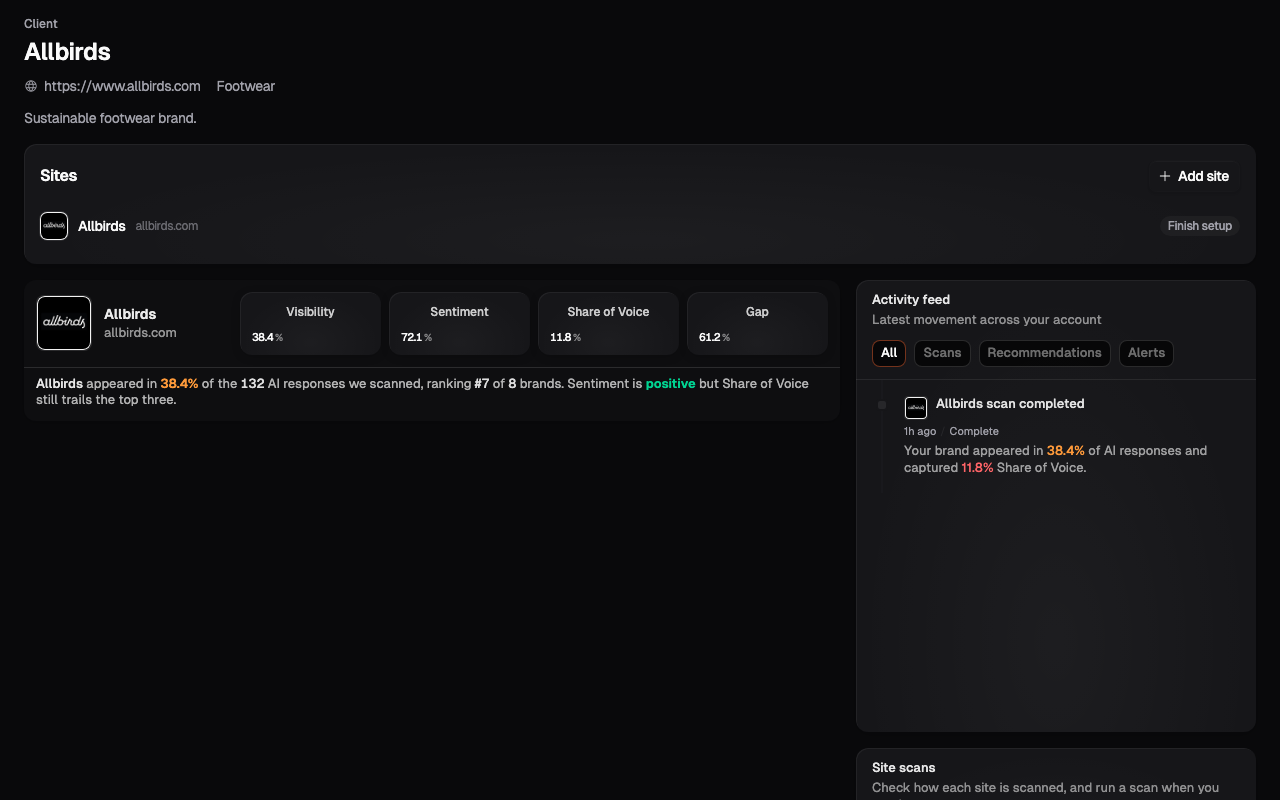The height and width of the screenshot is (800, 1280).
Task: Click the Activity feed heading
Action: coord(911,299)
